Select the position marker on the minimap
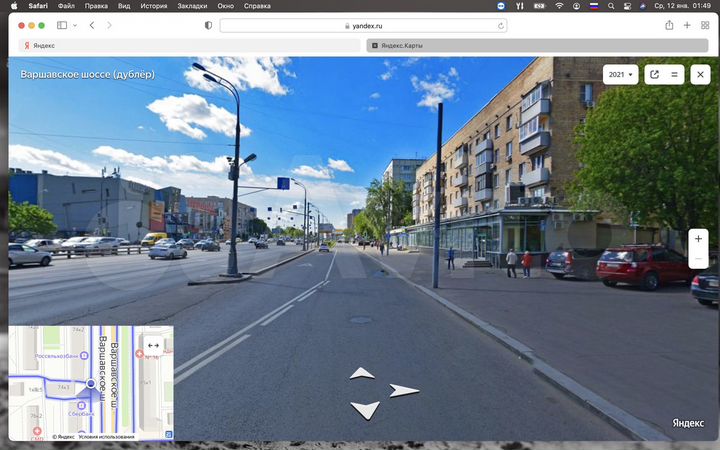The width and height of the screenshot is (720, 450). pyautogui.click(x=91, y=383)
